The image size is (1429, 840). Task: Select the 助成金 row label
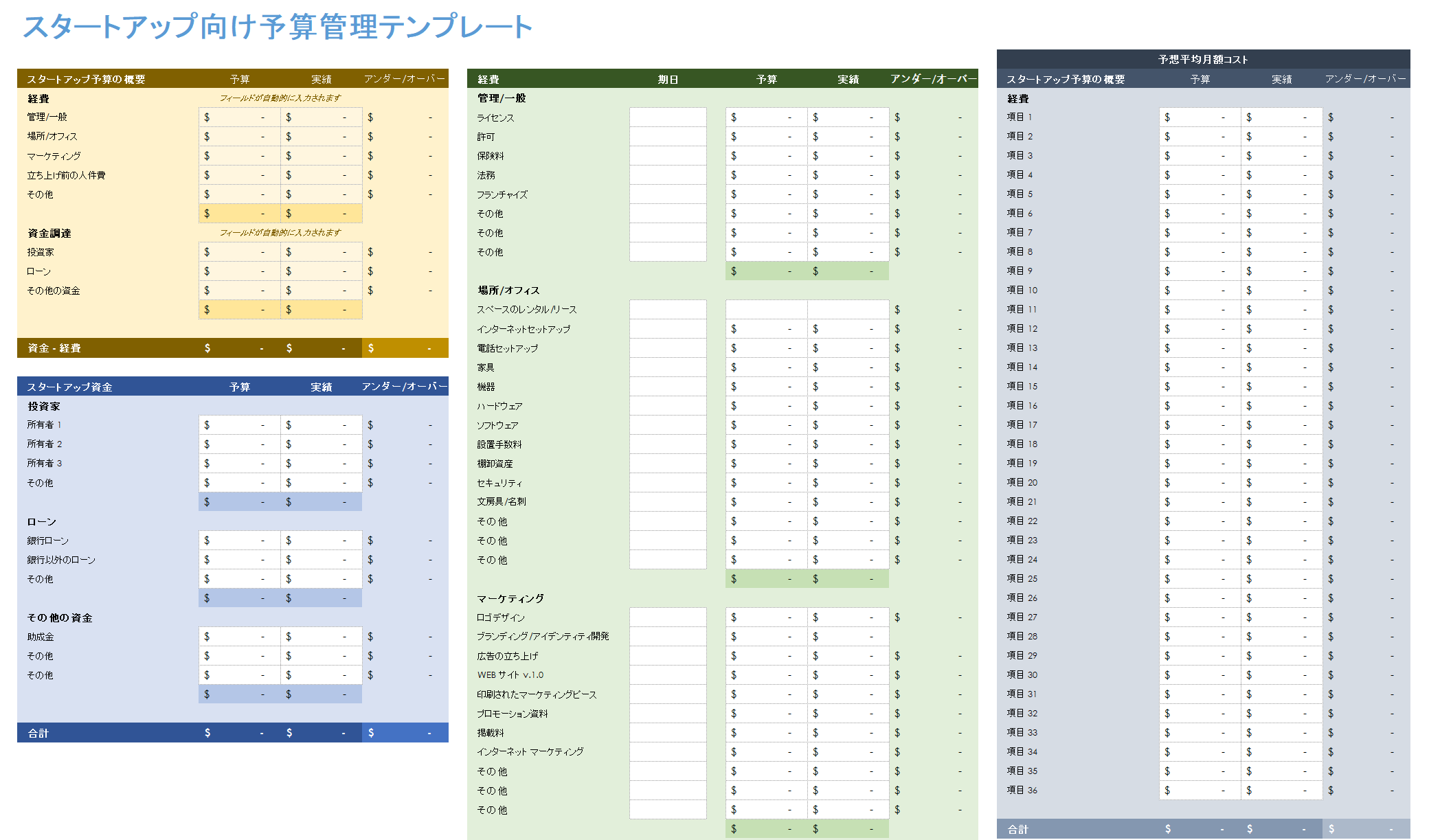point(41,637)
